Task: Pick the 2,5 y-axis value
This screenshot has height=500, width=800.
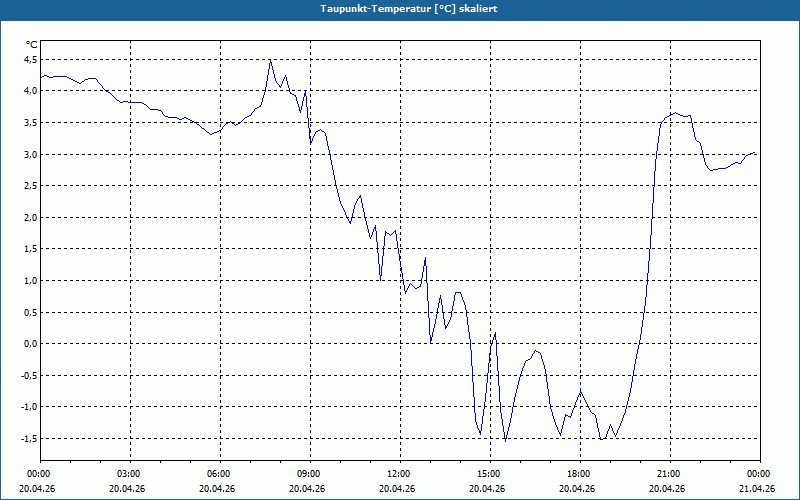Action: [x=30, y=186]
